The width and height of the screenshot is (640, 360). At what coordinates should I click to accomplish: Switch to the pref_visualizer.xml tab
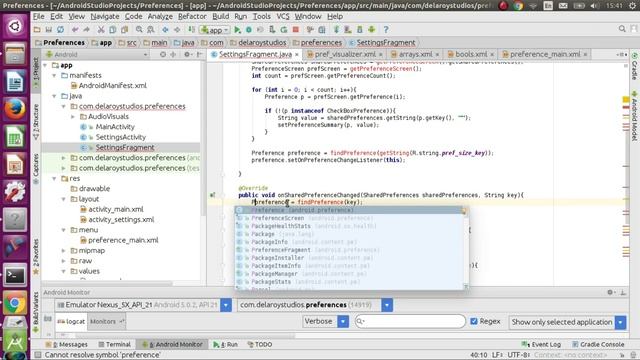pyautogui.click(x=345, y=54)
